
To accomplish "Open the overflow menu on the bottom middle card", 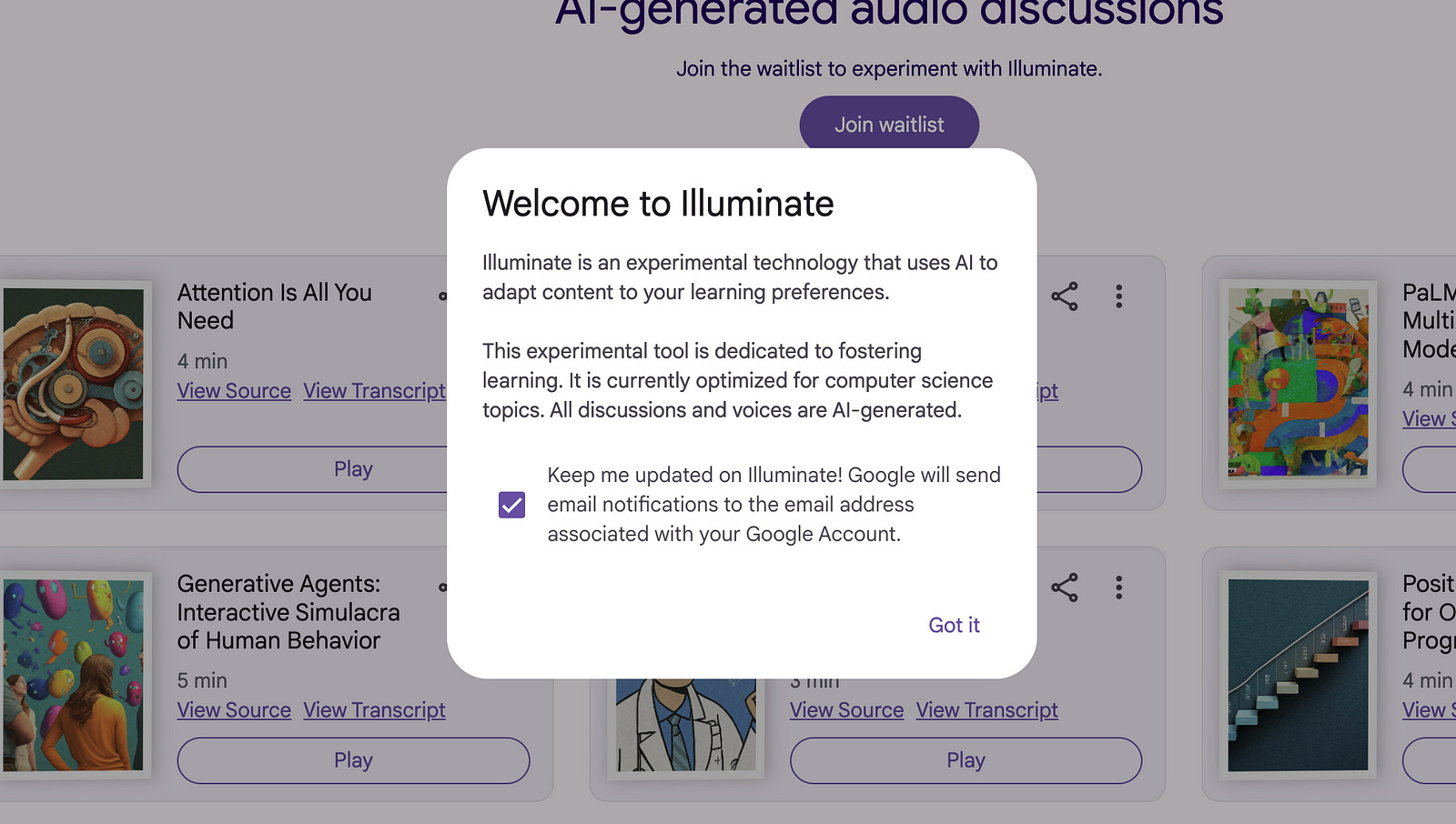I will click(x=1118, y=587).
